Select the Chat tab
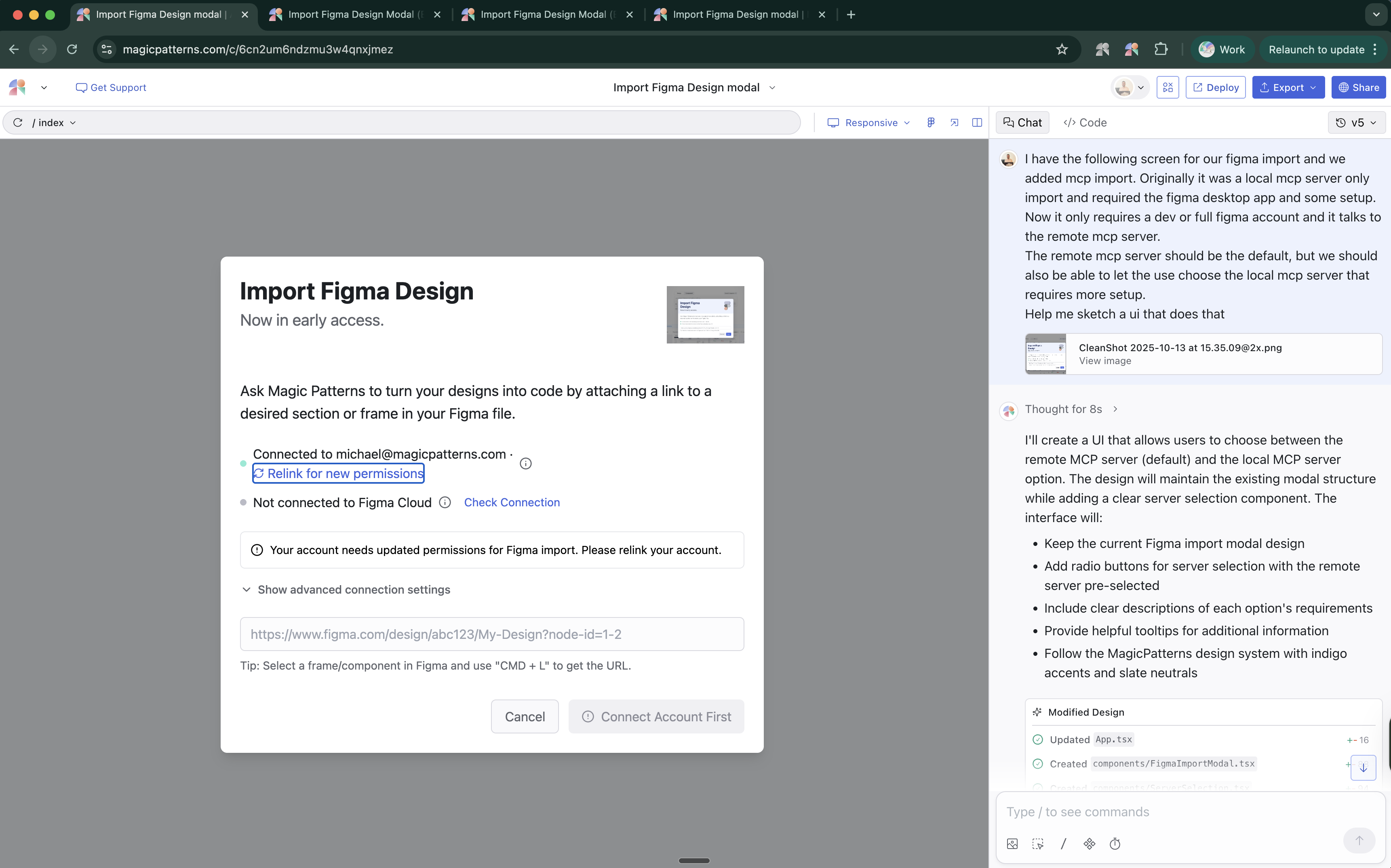 click(1022, 122)
